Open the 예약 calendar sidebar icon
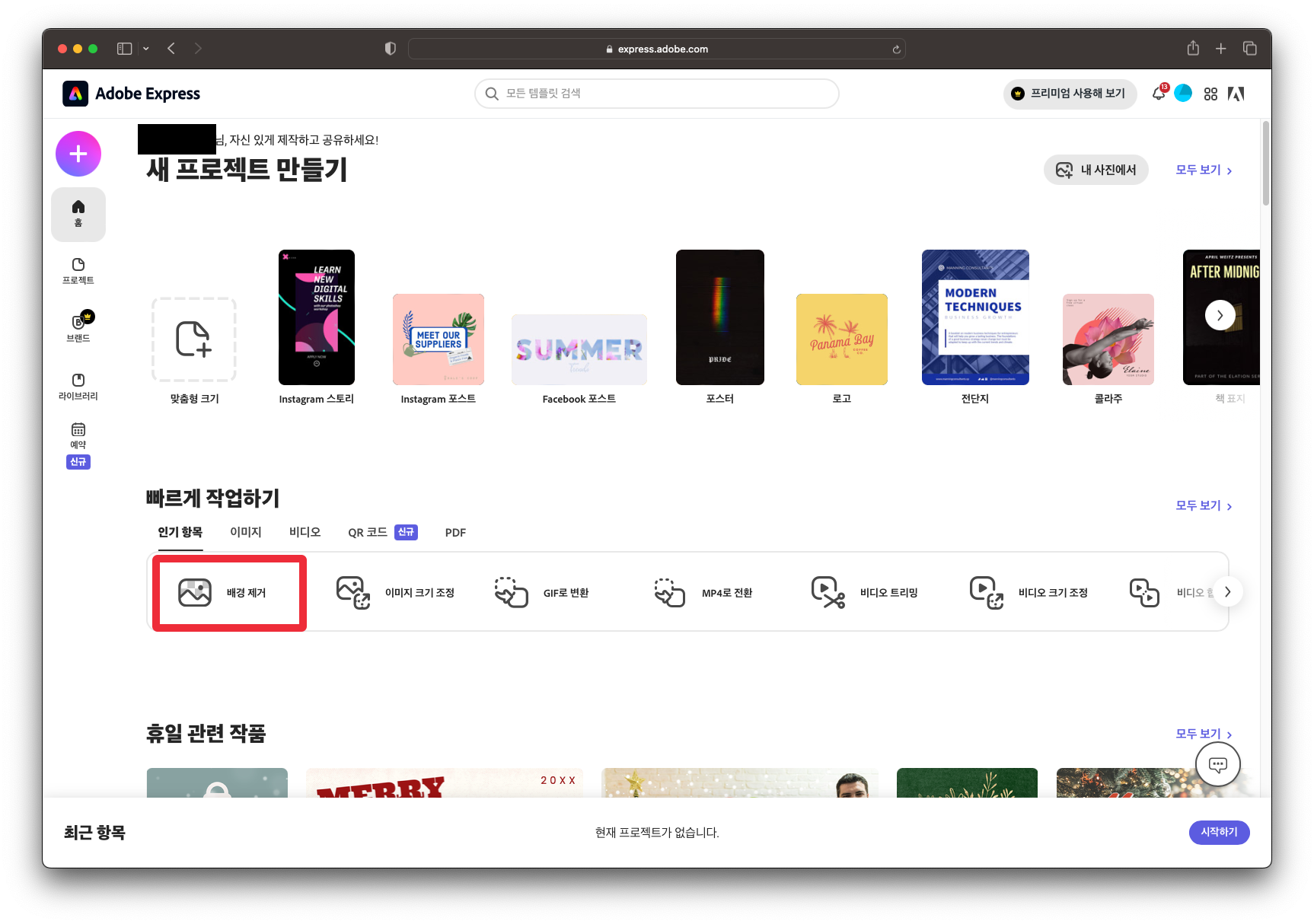Viewport: 1314px width, 924px height. pos(78,436)
